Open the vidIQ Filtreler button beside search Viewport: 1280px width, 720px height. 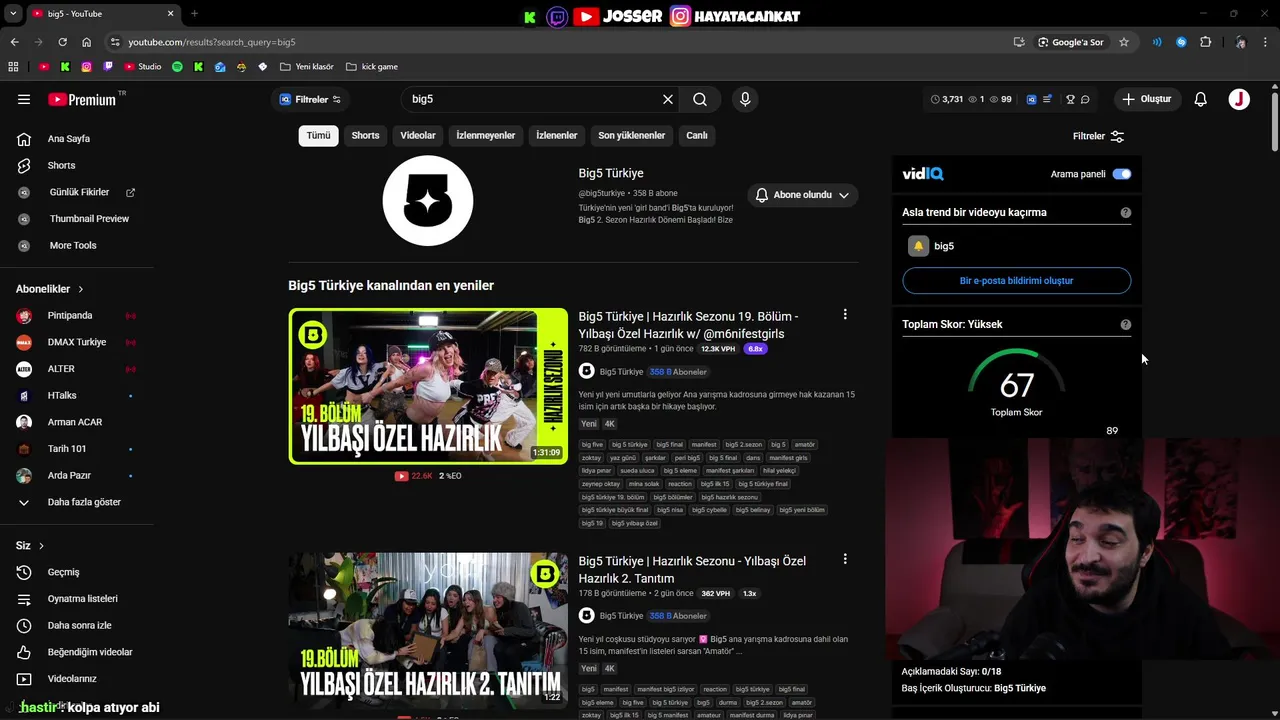(x=310, y=99)
